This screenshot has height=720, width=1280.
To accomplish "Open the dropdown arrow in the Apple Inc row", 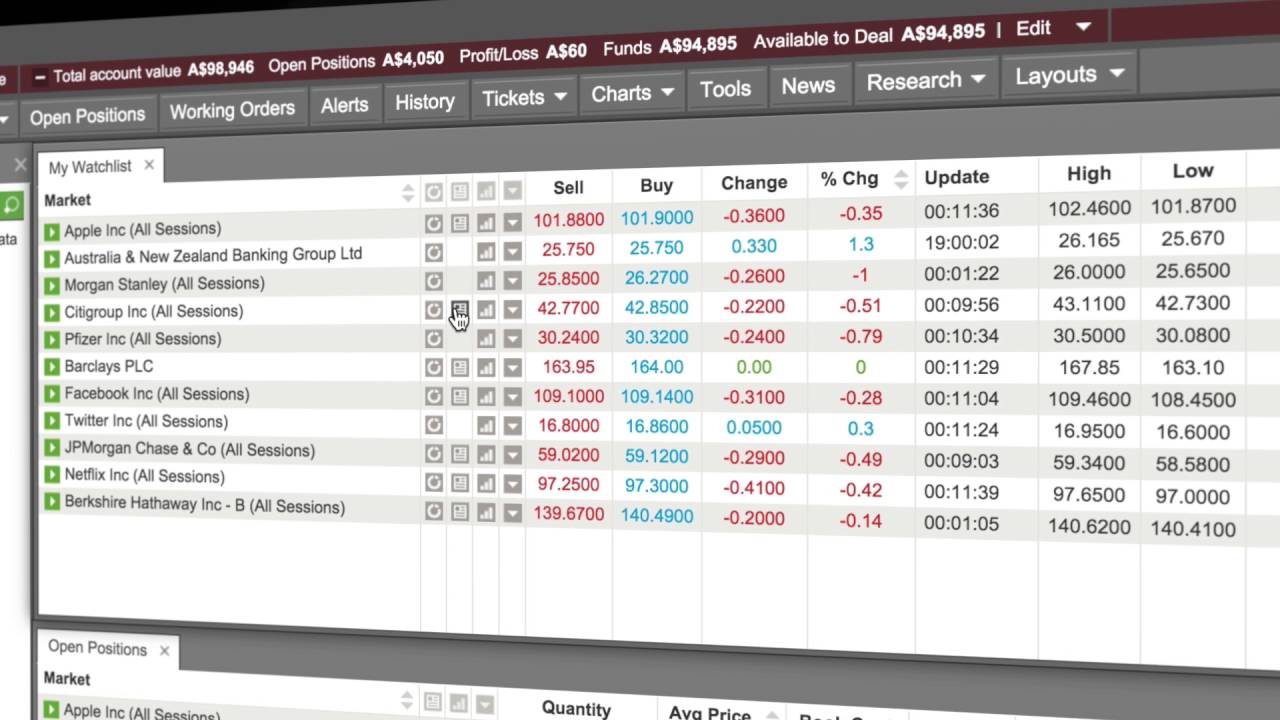I will point(512,223).
